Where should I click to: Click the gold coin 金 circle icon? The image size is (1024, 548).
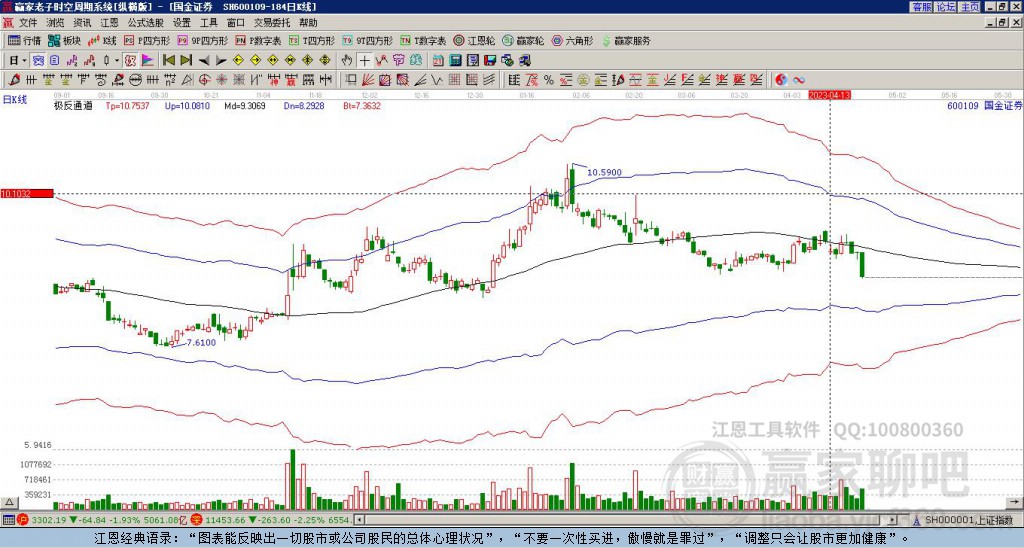click(x=583, y=80)
